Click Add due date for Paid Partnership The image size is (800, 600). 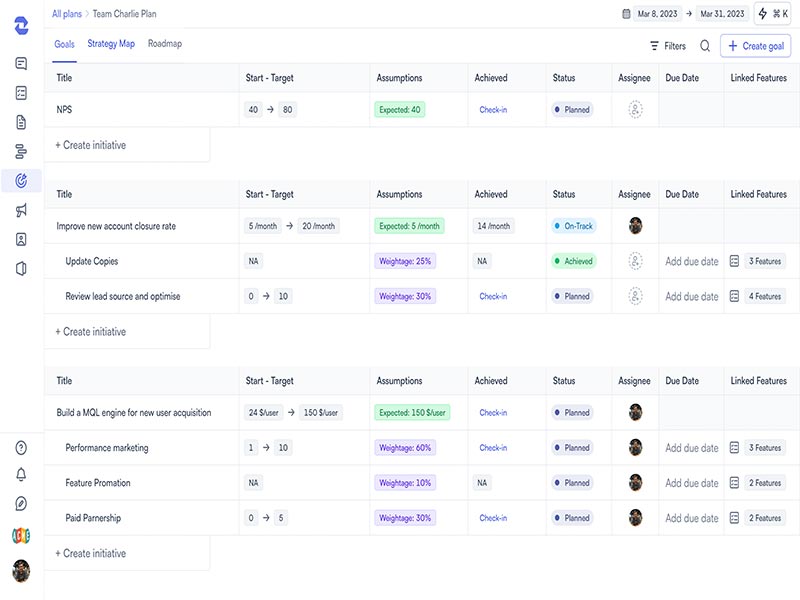692,518
